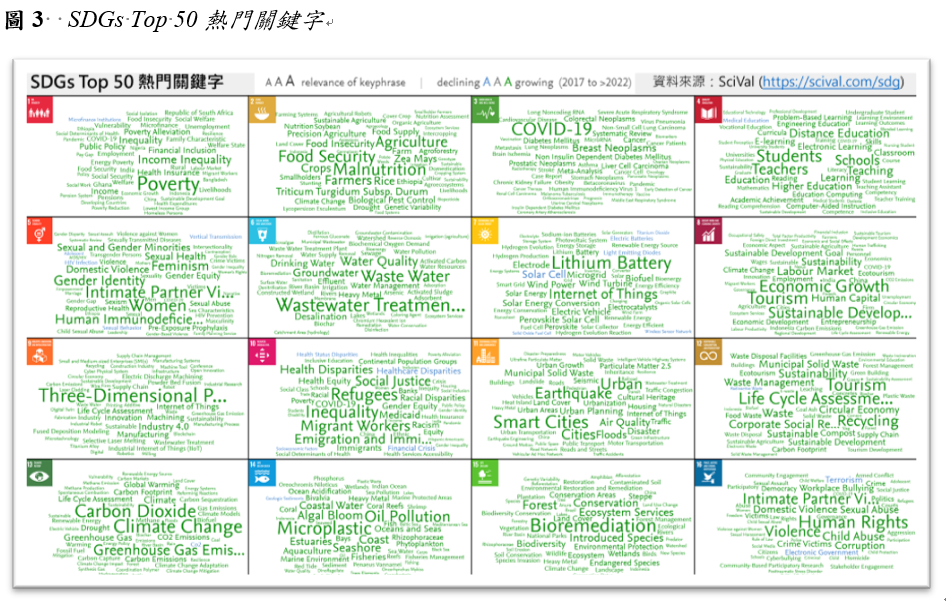Click the keyword 'Greenhouse Gas Emis...'

(169, 550)
